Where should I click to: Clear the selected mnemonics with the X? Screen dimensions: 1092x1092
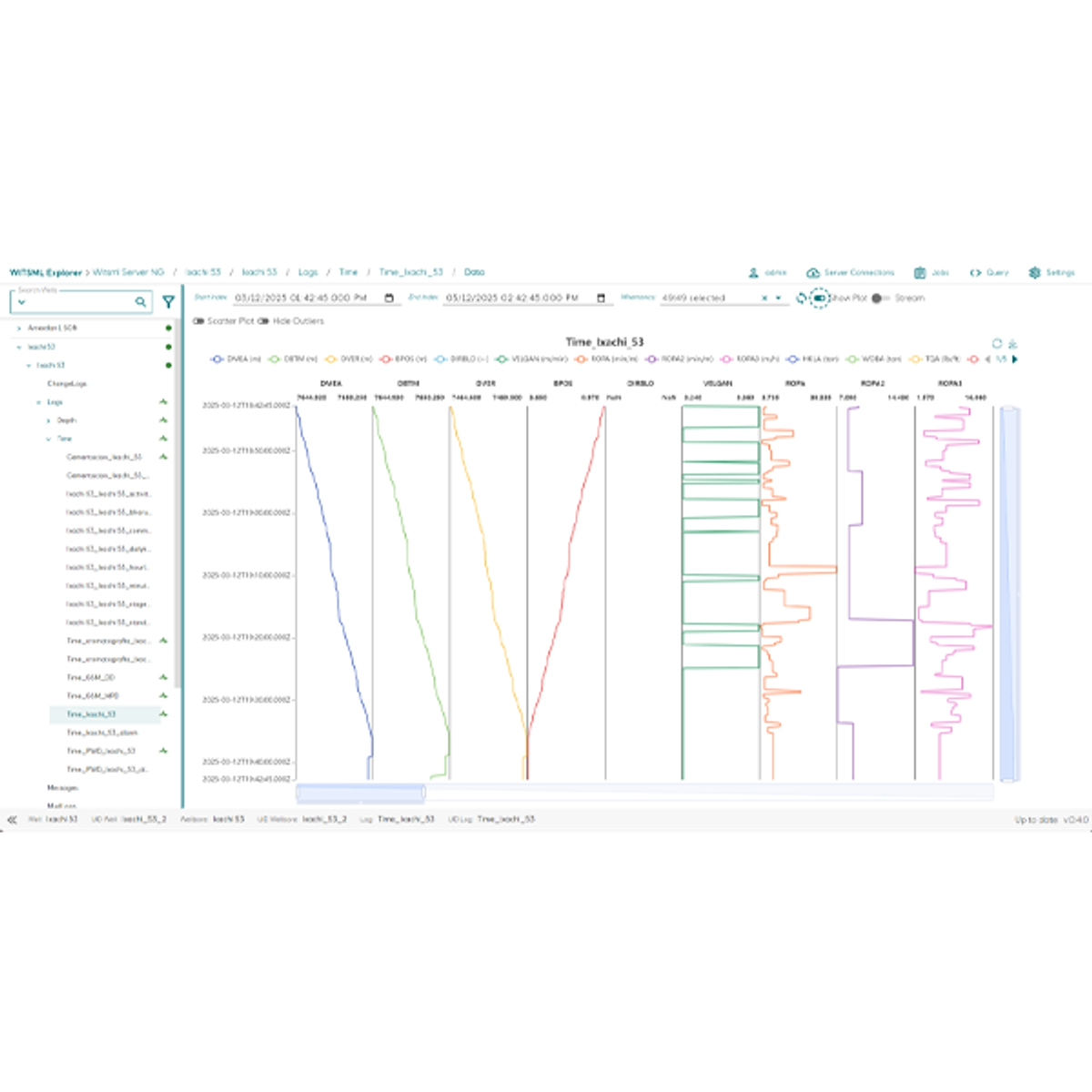tap(764, 298)
